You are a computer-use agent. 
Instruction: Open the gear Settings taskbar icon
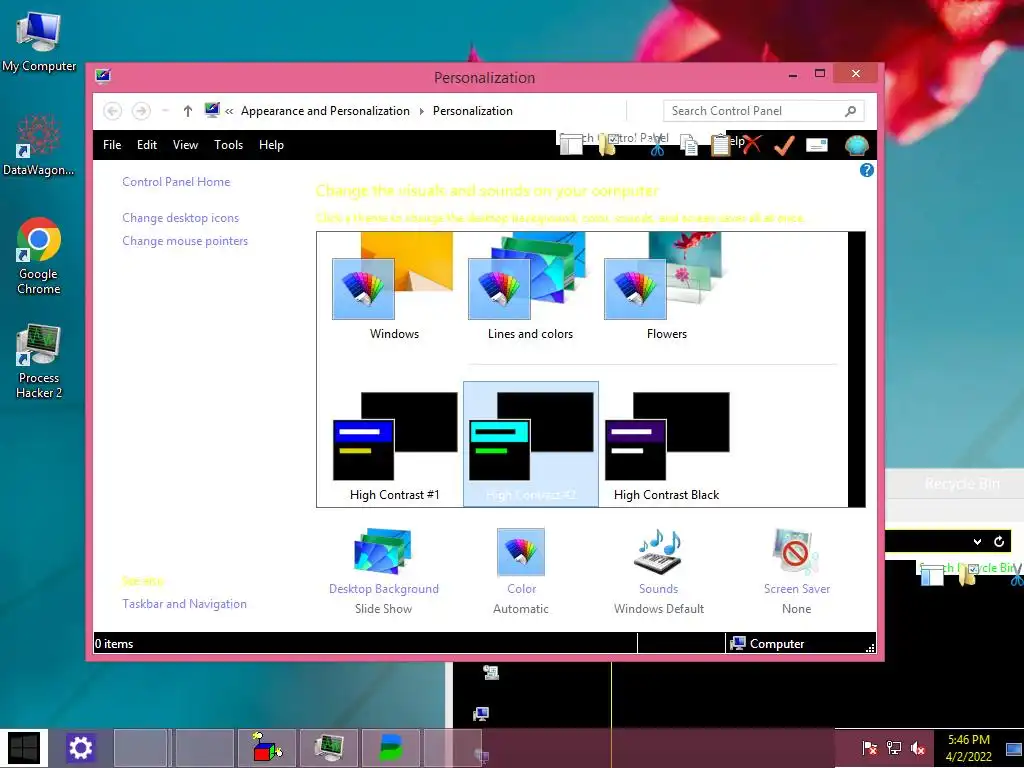click(x=81, y=748)
